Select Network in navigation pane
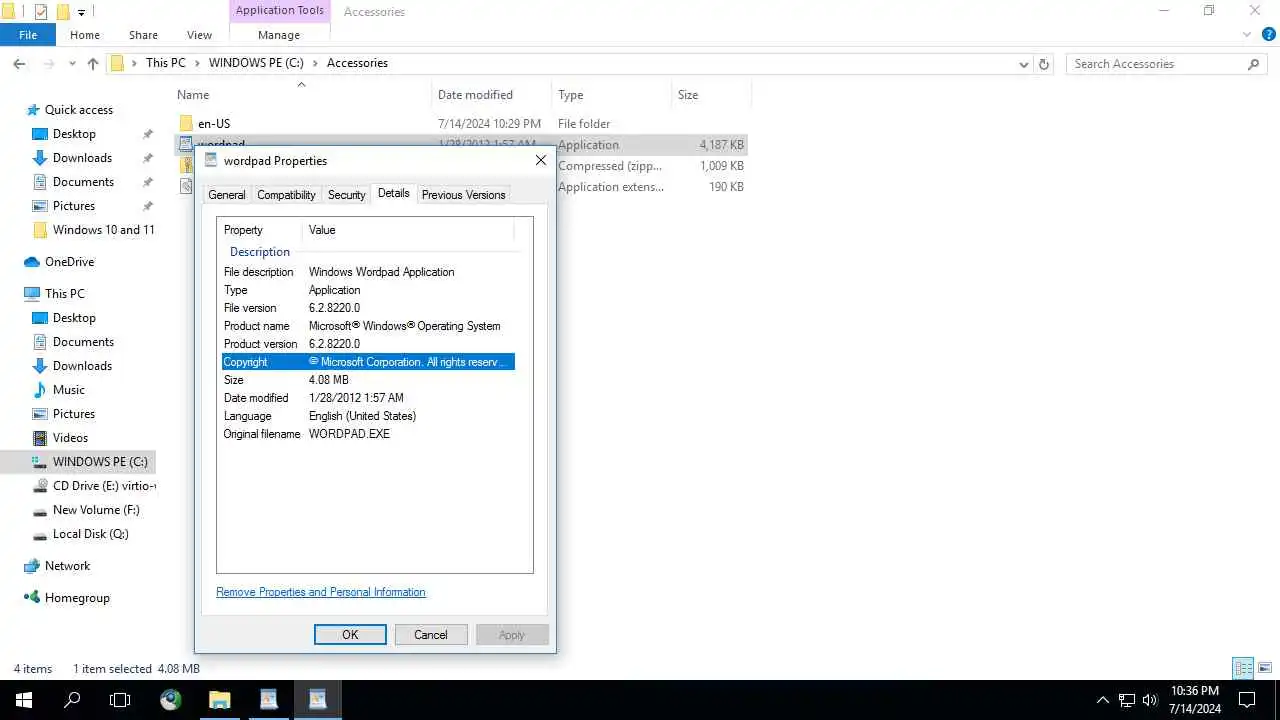 coord(67,566)
